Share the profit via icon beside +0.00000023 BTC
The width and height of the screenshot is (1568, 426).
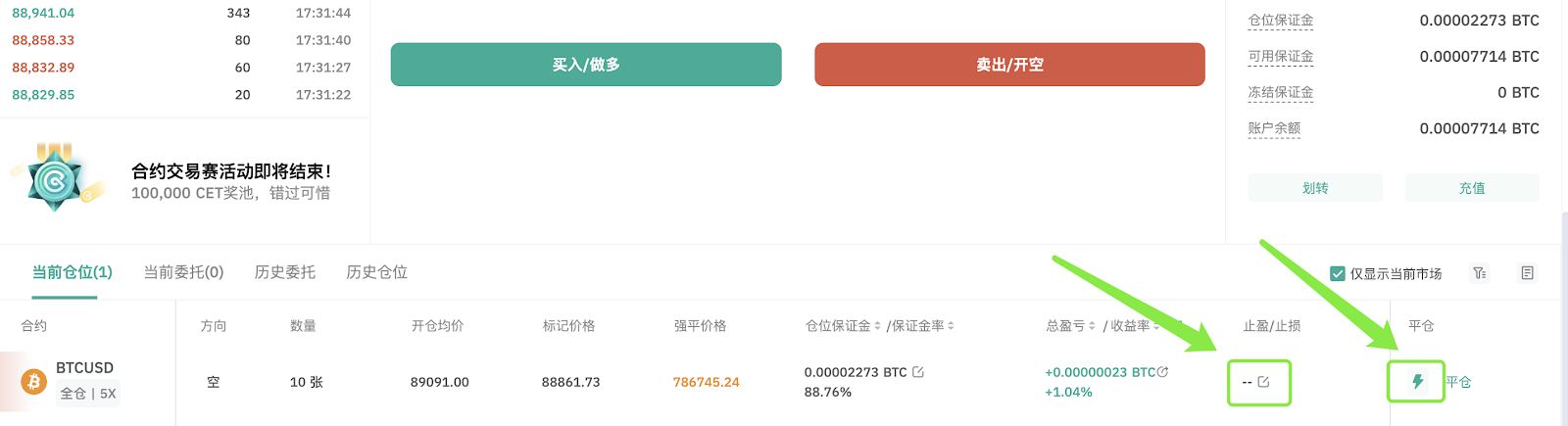1162,372
